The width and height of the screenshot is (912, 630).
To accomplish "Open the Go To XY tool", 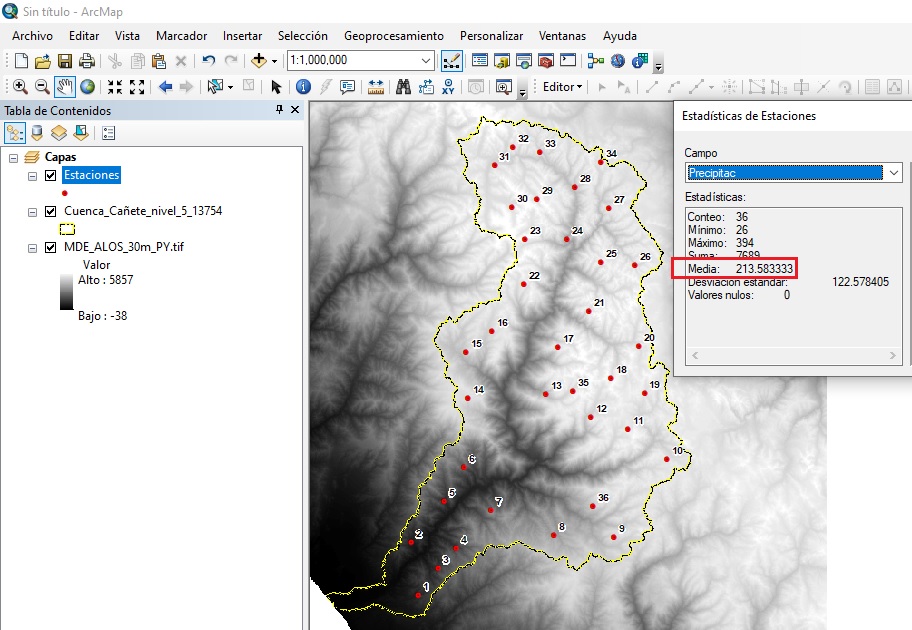I will pyautogui.click(x=448, y=87).
